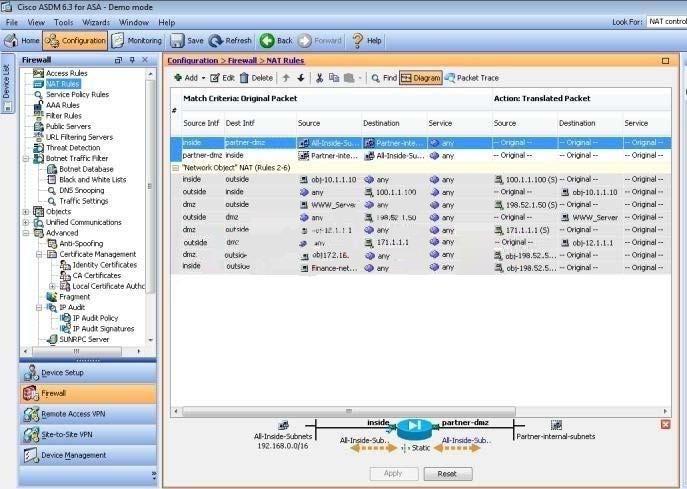Open Device Management panel
The image size is (687, 489).
tap(88, 455)
